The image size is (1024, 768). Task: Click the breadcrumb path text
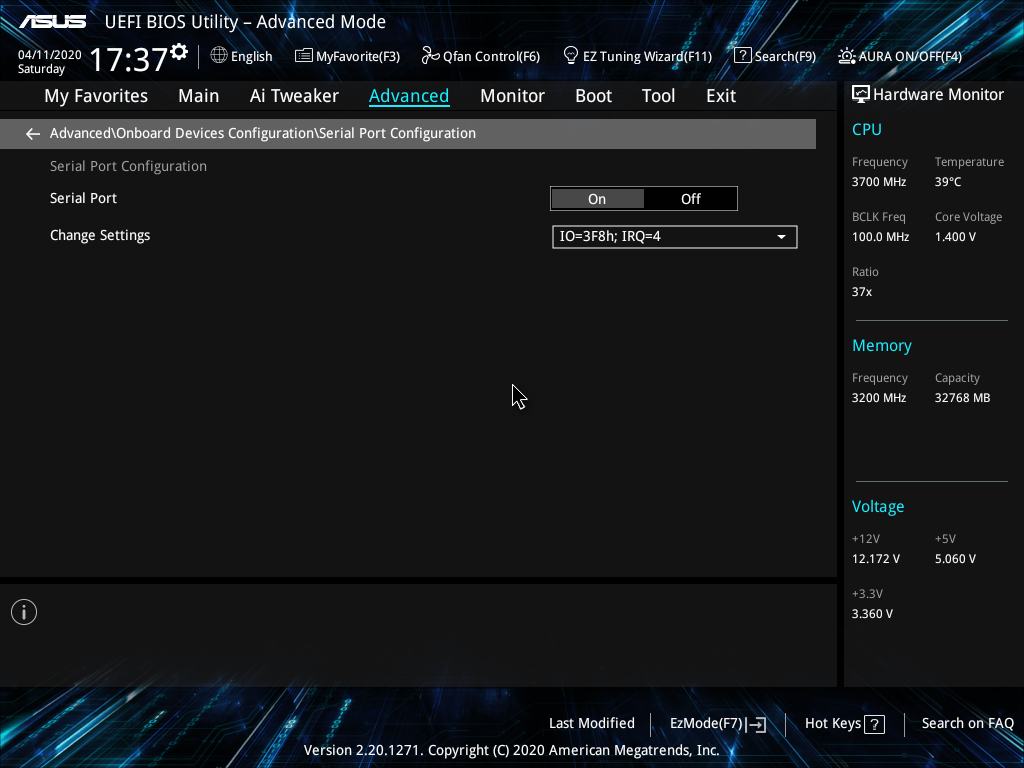(263, 133)
